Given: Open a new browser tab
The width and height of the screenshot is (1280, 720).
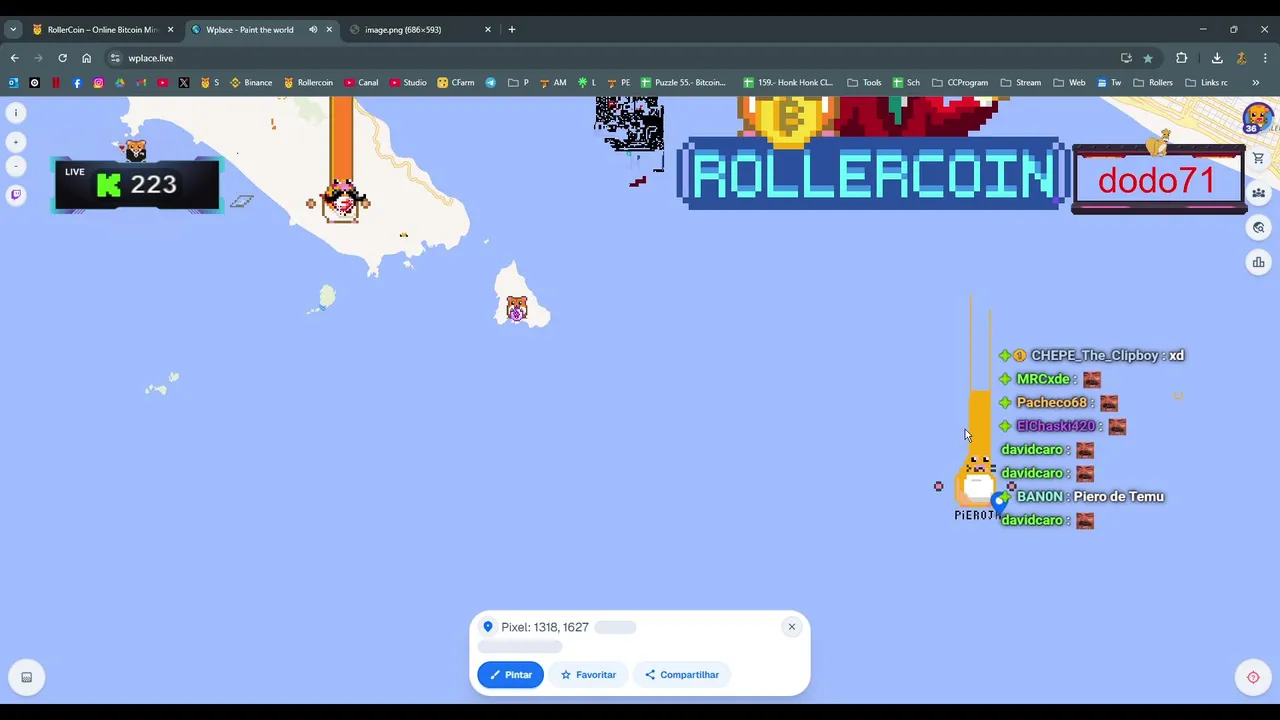Looking at the screenshot, I should (512, 30).
